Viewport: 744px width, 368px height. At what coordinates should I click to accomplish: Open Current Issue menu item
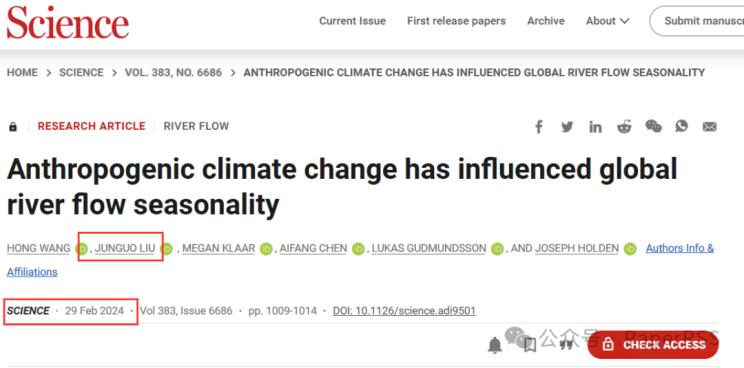(x=352, y=21)
